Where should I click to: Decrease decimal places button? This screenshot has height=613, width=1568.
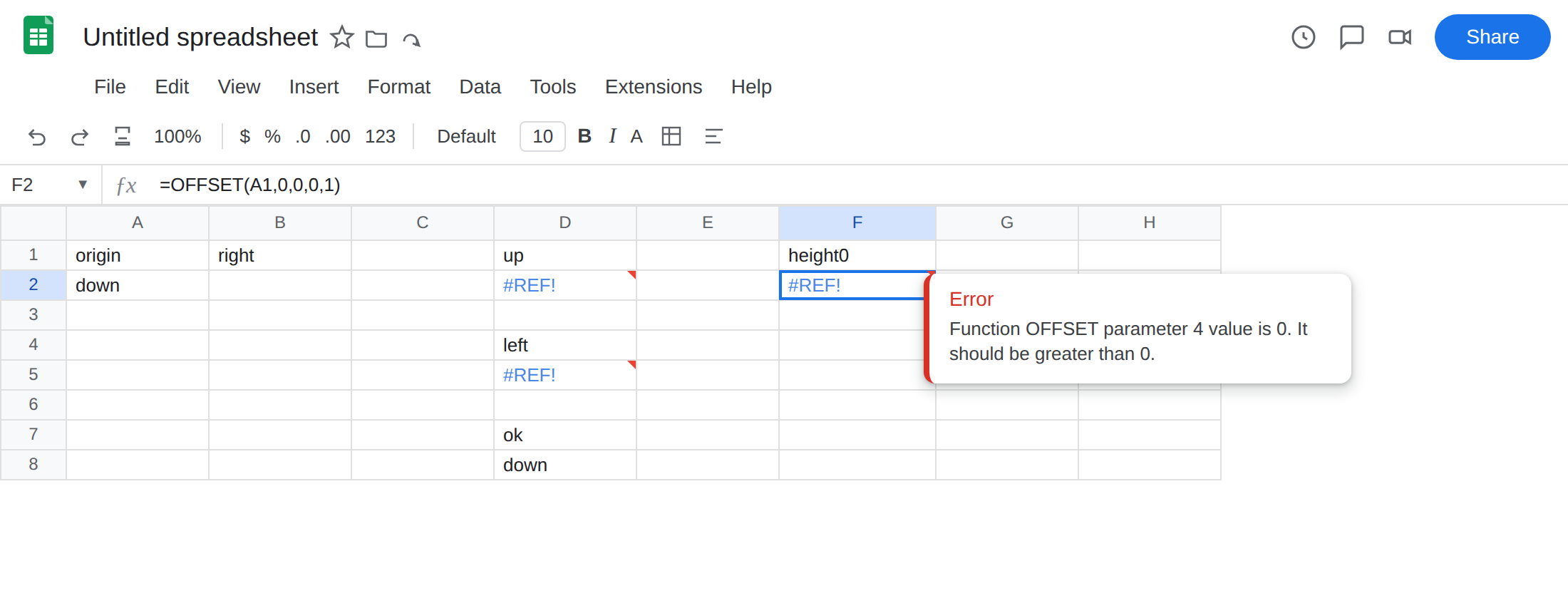tap(303, 136)
